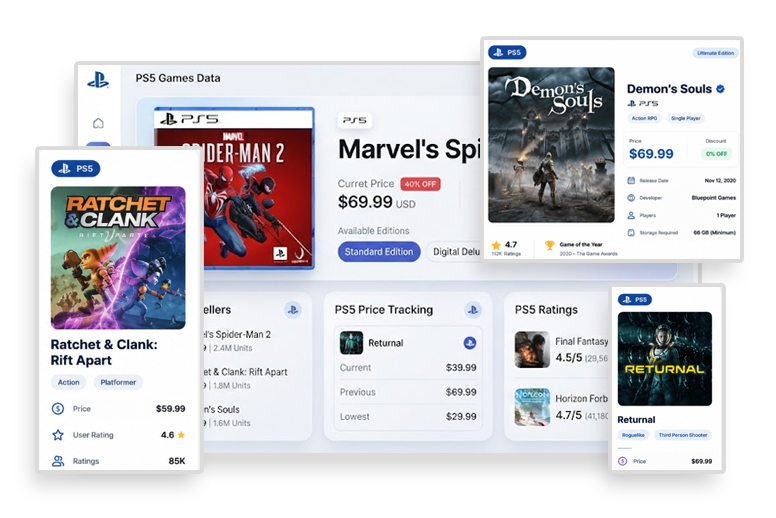Screen dimensions: 776x518
Task: Click the Returnal title on the Returnal card
Action: point(636,420)
